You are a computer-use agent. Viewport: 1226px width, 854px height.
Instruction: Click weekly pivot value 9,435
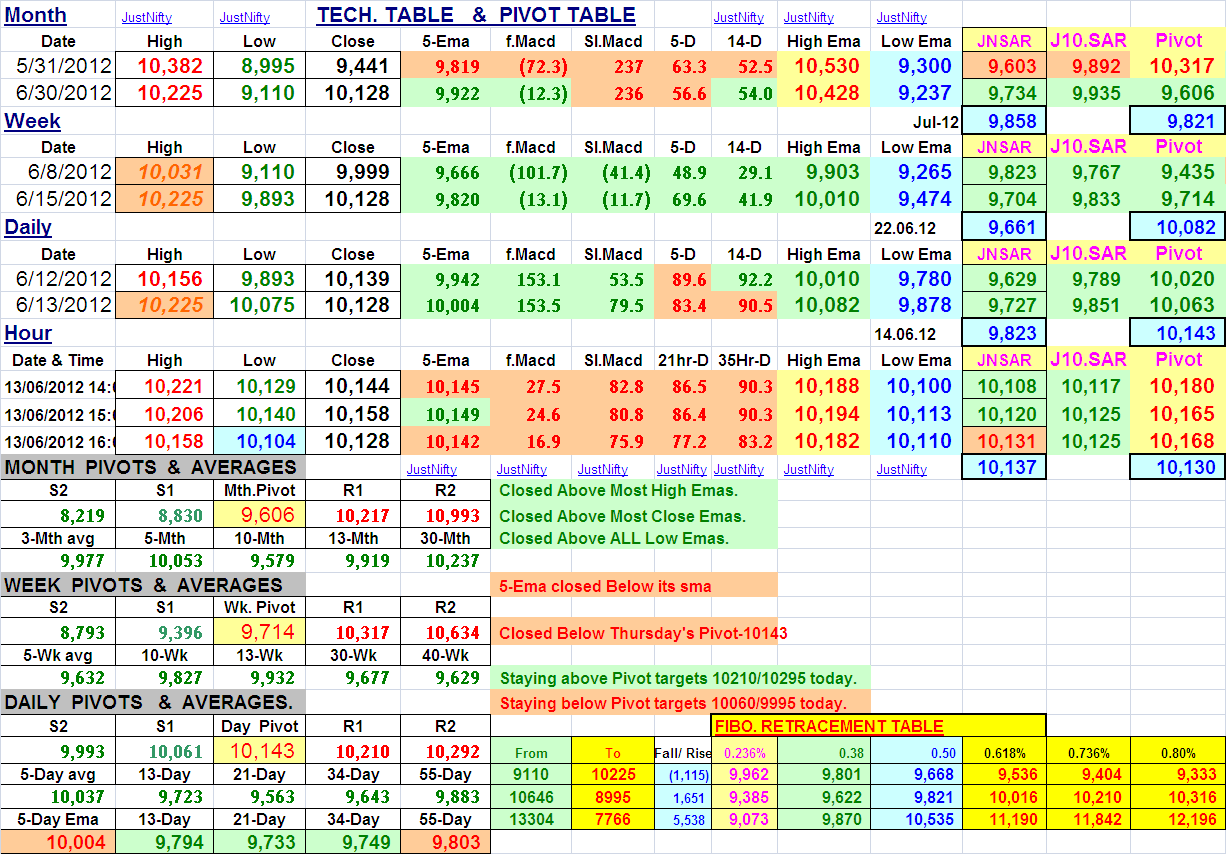[1178, 172]
